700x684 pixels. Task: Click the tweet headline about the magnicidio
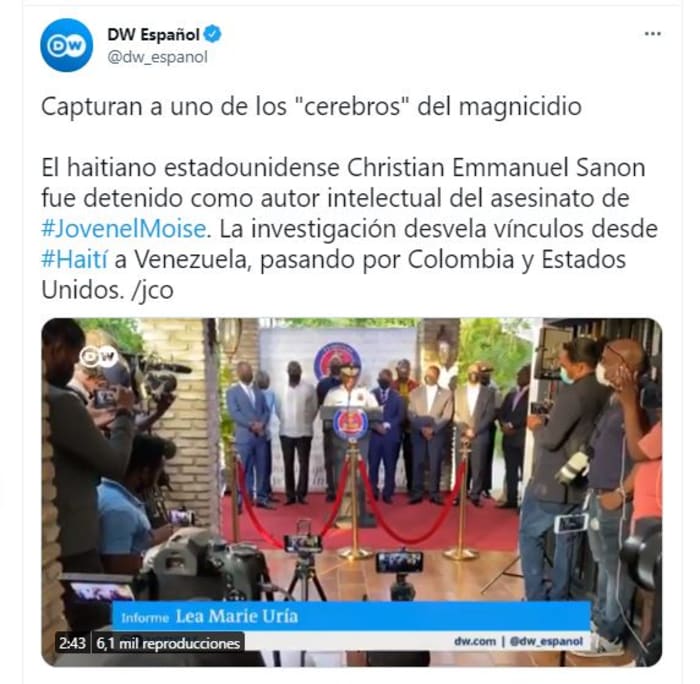311,106
